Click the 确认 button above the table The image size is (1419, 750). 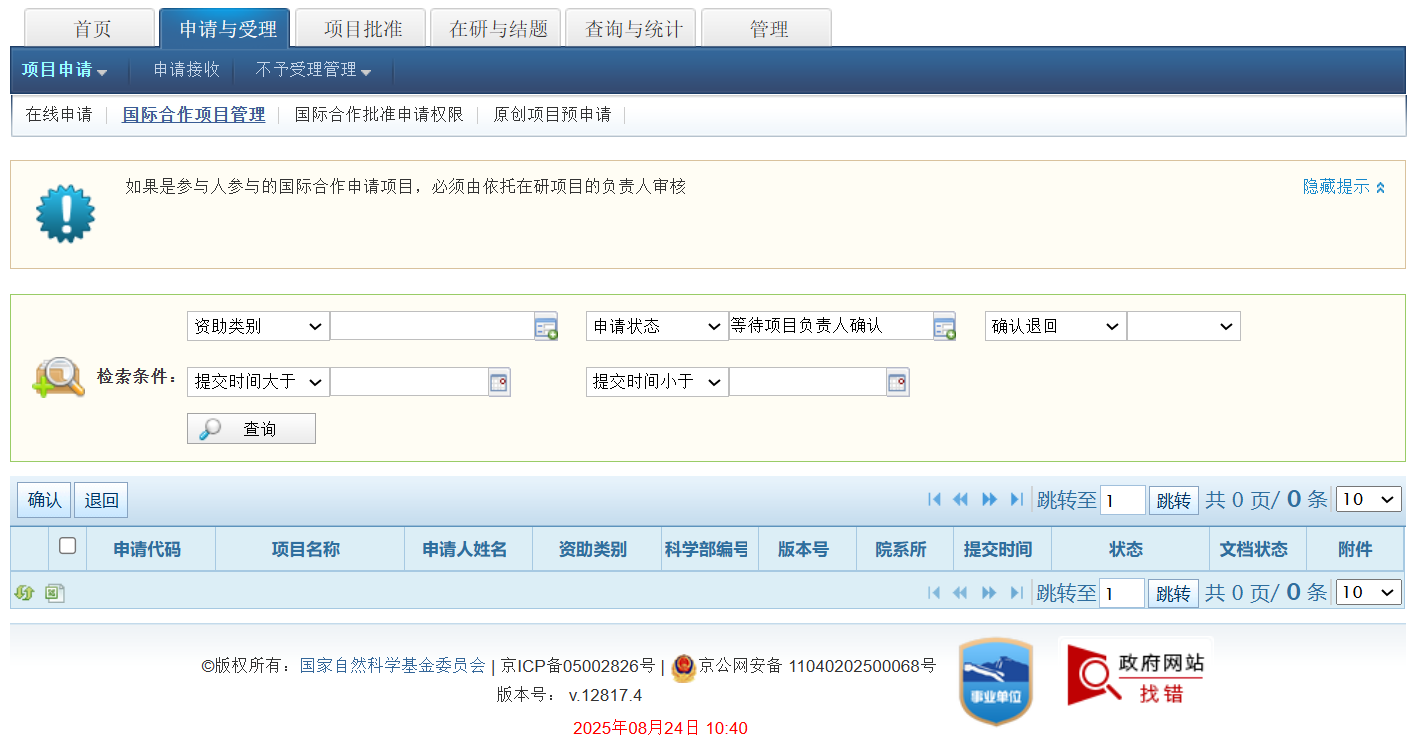coord(44,500)
